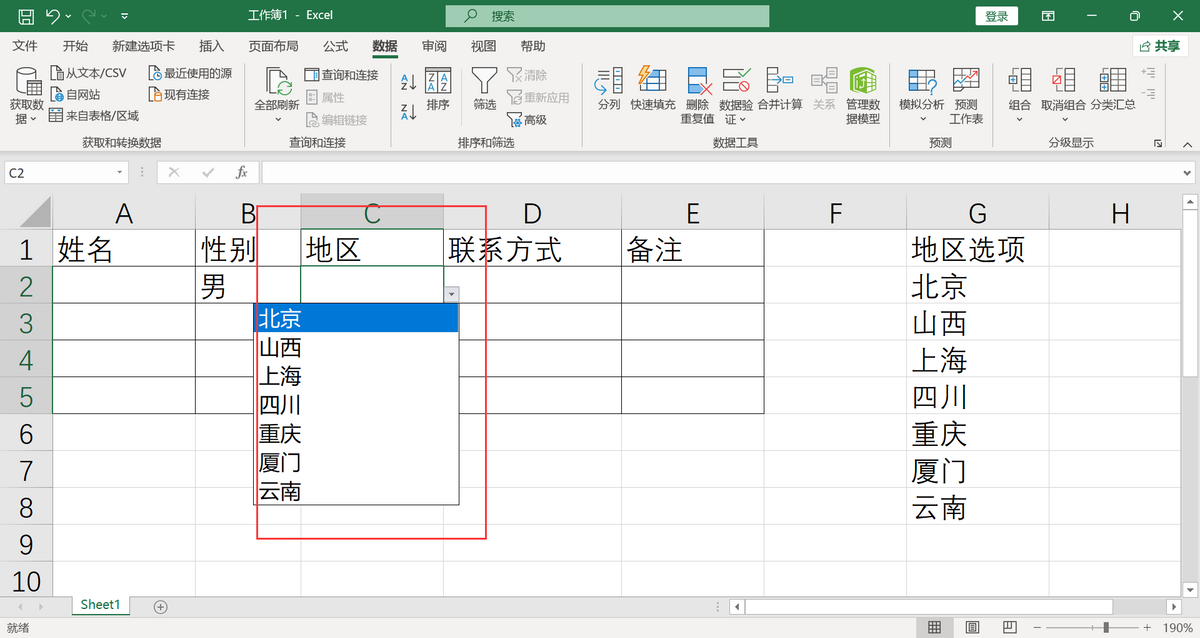Image resolution: width=1200 pixels, height=638 pixels.
Task: Open Ribbon Display Options button
Action: 1048,16
